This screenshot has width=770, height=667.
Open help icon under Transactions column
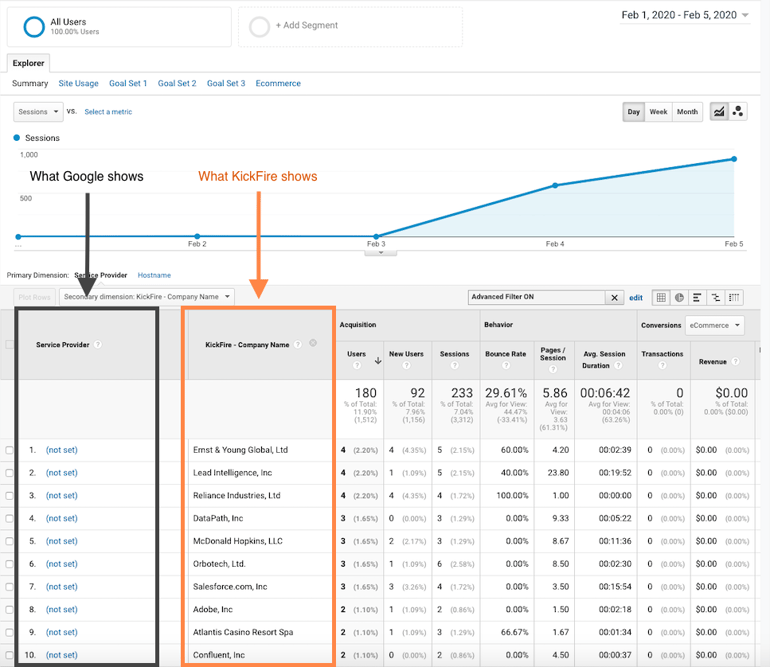coord(662,365)
